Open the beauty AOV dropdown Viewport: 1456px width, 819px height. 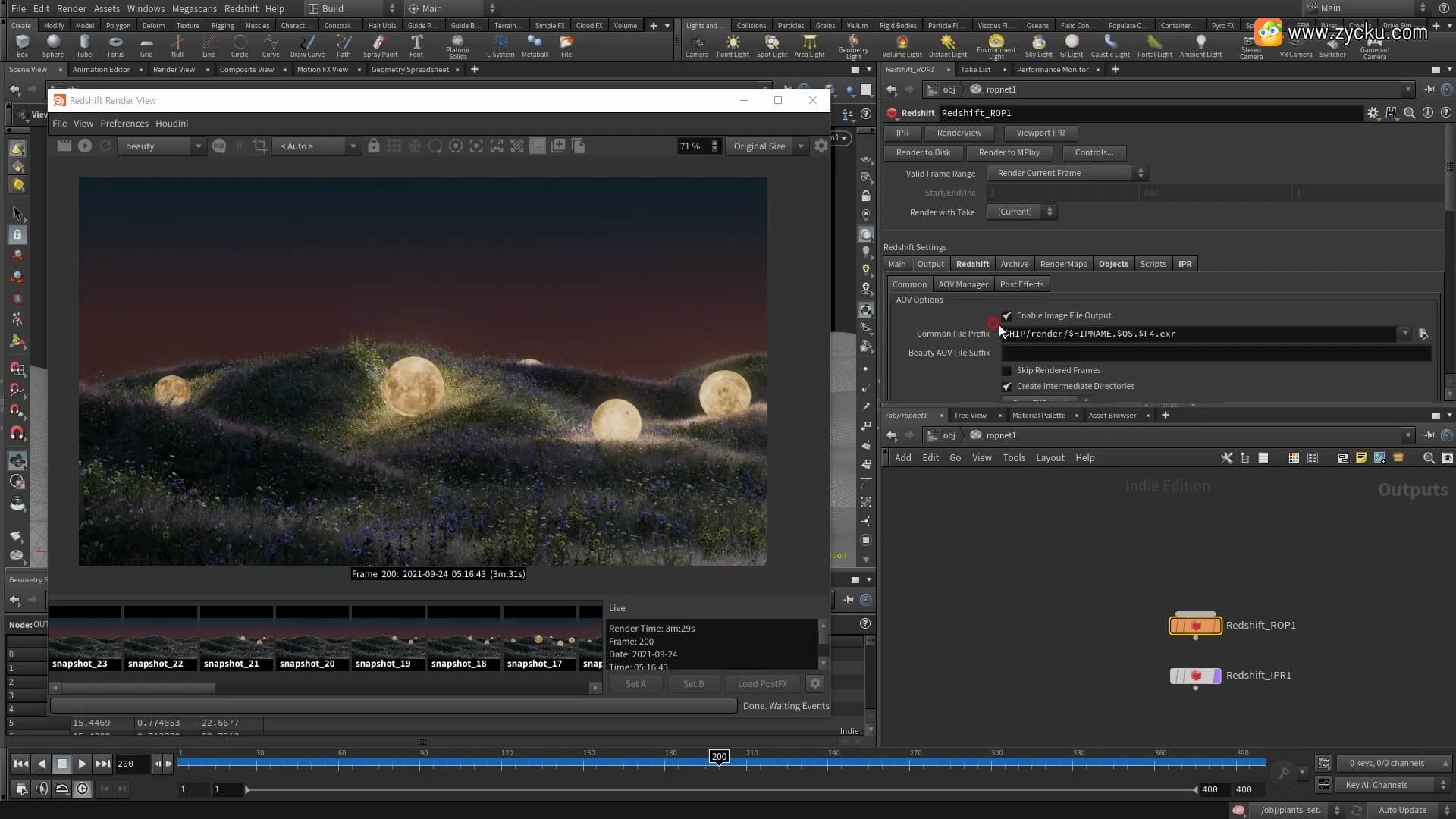click(164, 146)
